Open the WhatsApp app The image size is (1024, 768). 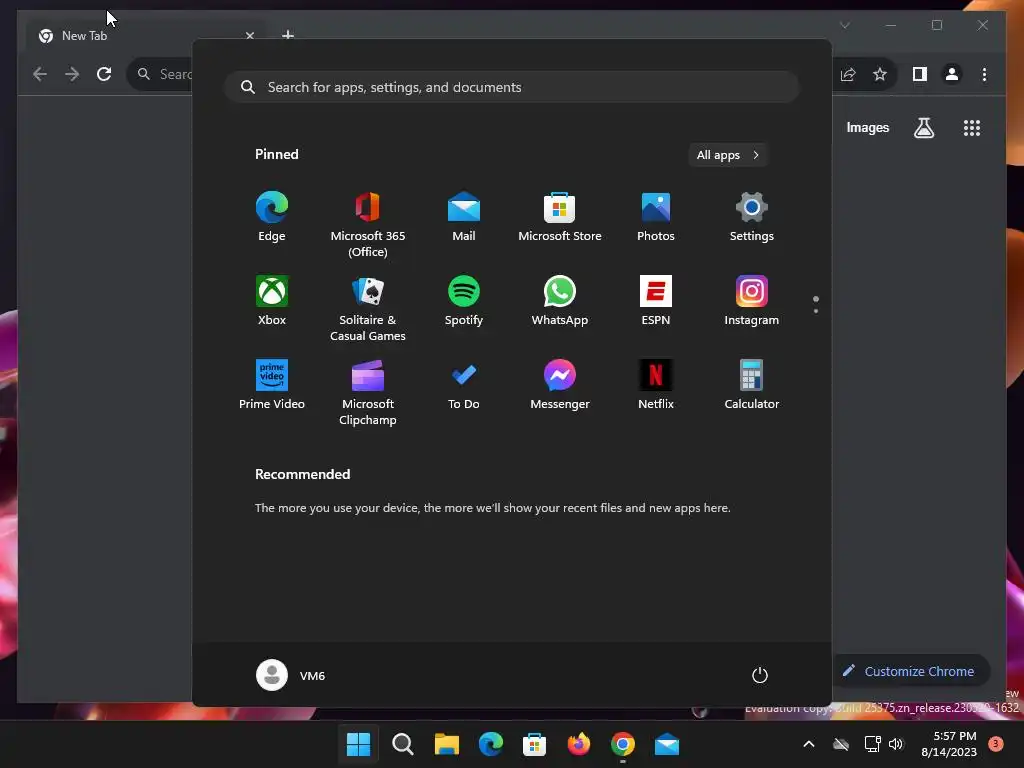(x=560, y=301)
